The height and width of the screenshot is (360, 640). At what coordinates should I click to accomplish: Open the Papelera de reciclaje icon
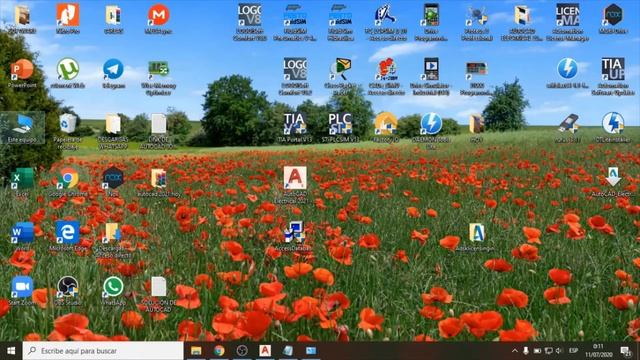coord(68,123)
